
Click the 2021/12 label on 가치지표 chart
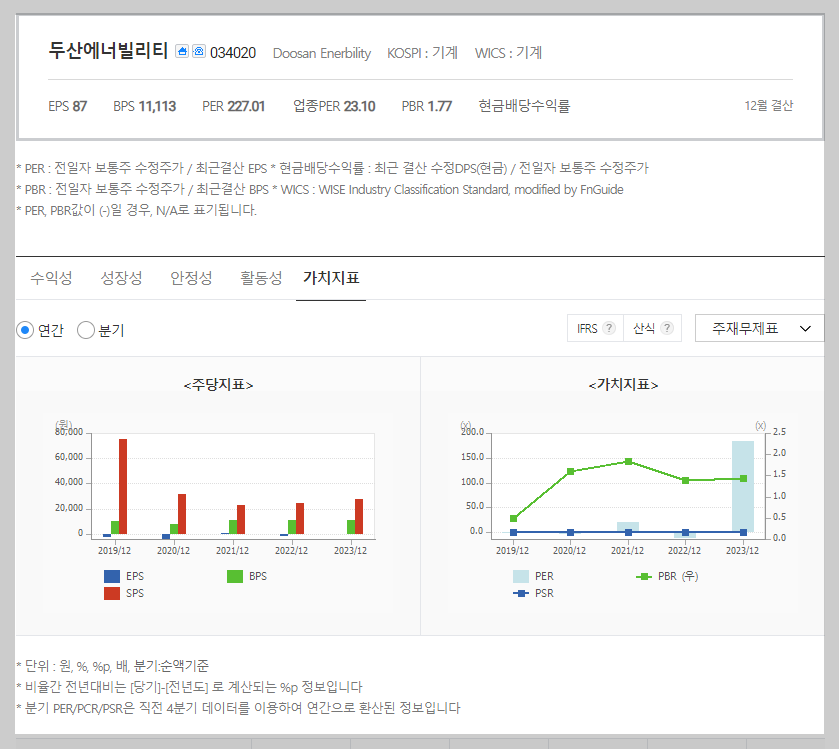click(x=627, y=551)
